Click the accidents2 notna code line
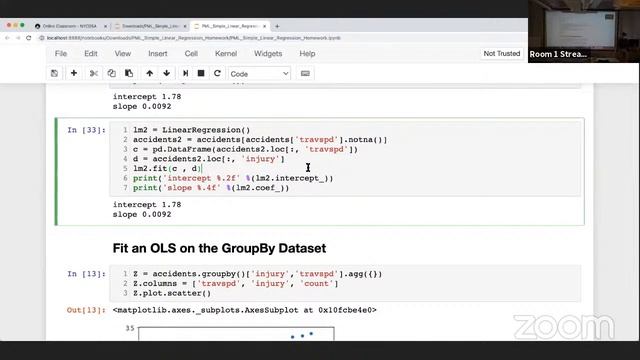The image size is (640, 360). coord(260,140)
